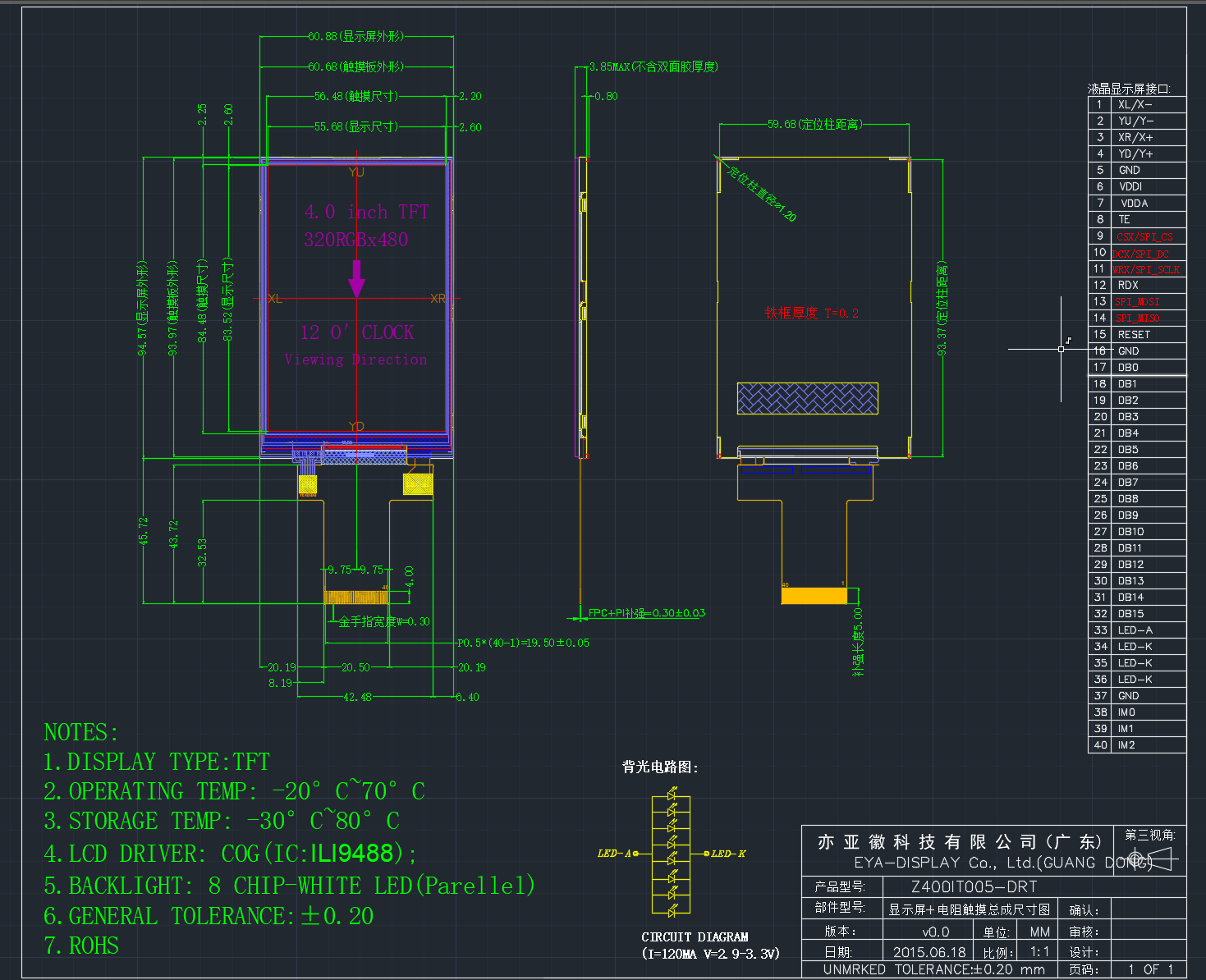The width and height of the screenshot is (1206, 980).
Task: Click the 'FPC+PI' stiffener 0.30±0.03 label
Action: (x=647, y=612)
